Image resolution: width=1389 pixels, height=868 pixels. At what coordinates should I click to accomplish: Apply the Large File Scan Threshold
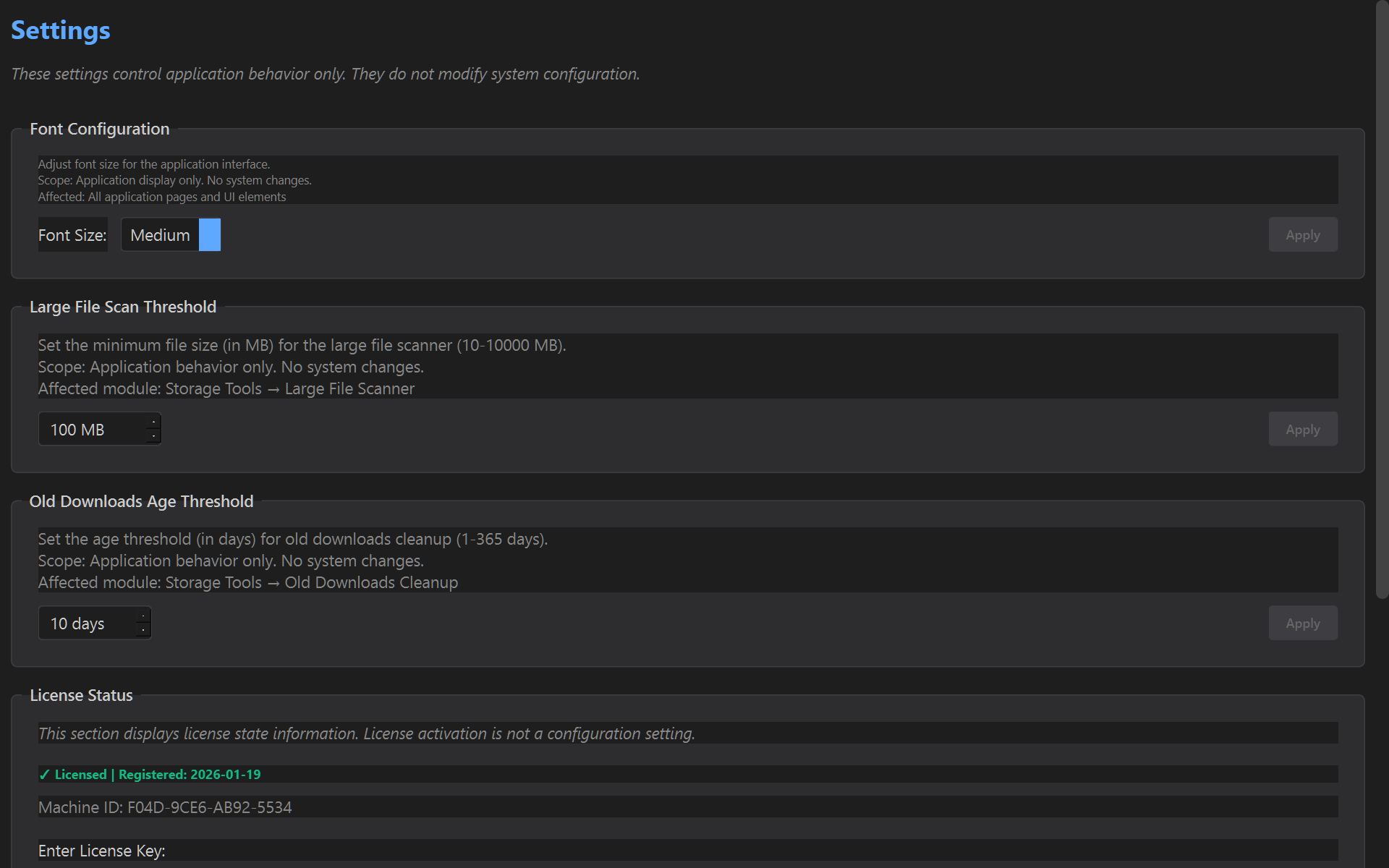(1302, 430)
